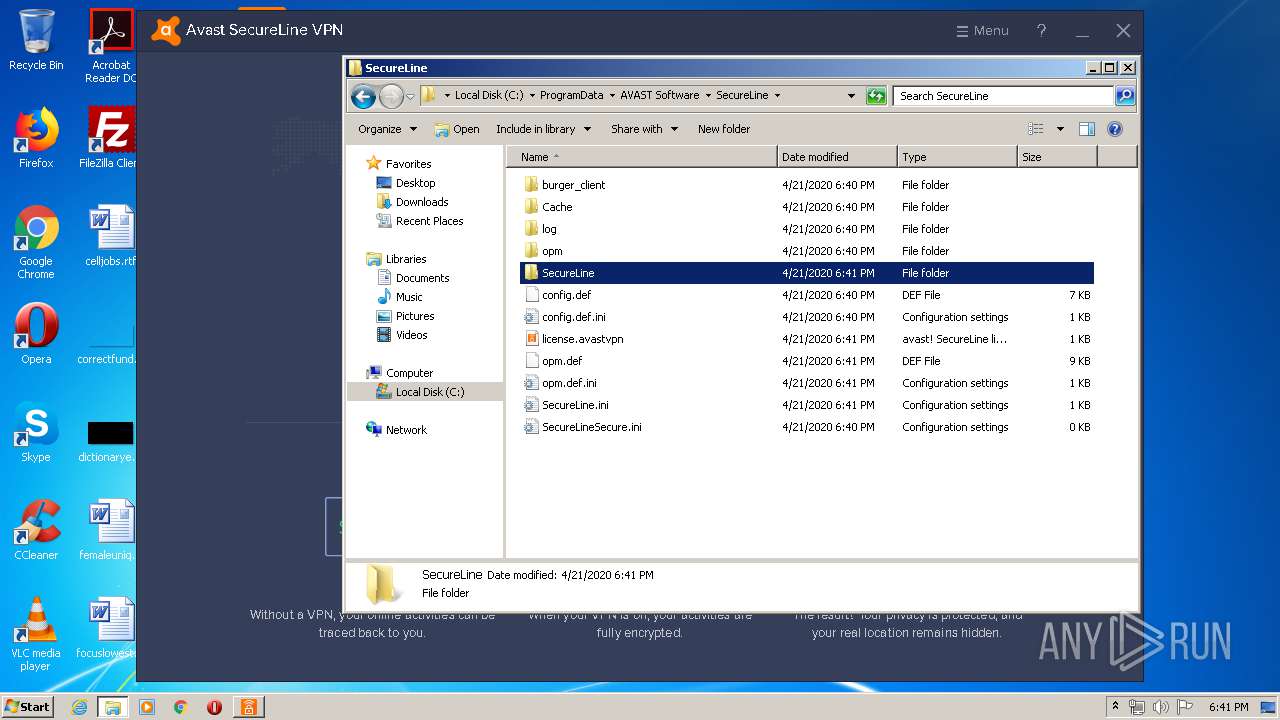Sort by the Name column header

point(642,157)
